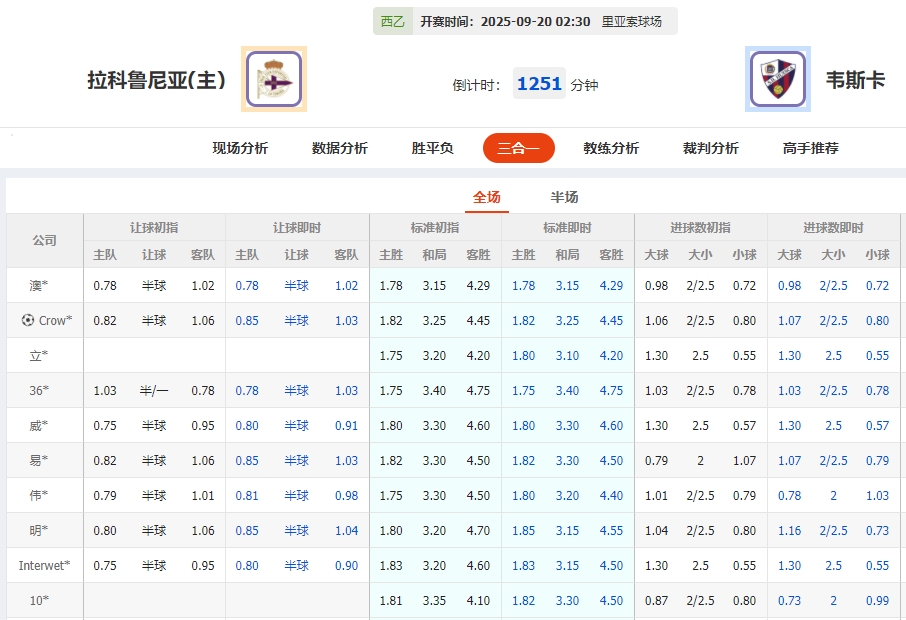
Task: Open the 高手推荐 section
Action: click(812, 146)
